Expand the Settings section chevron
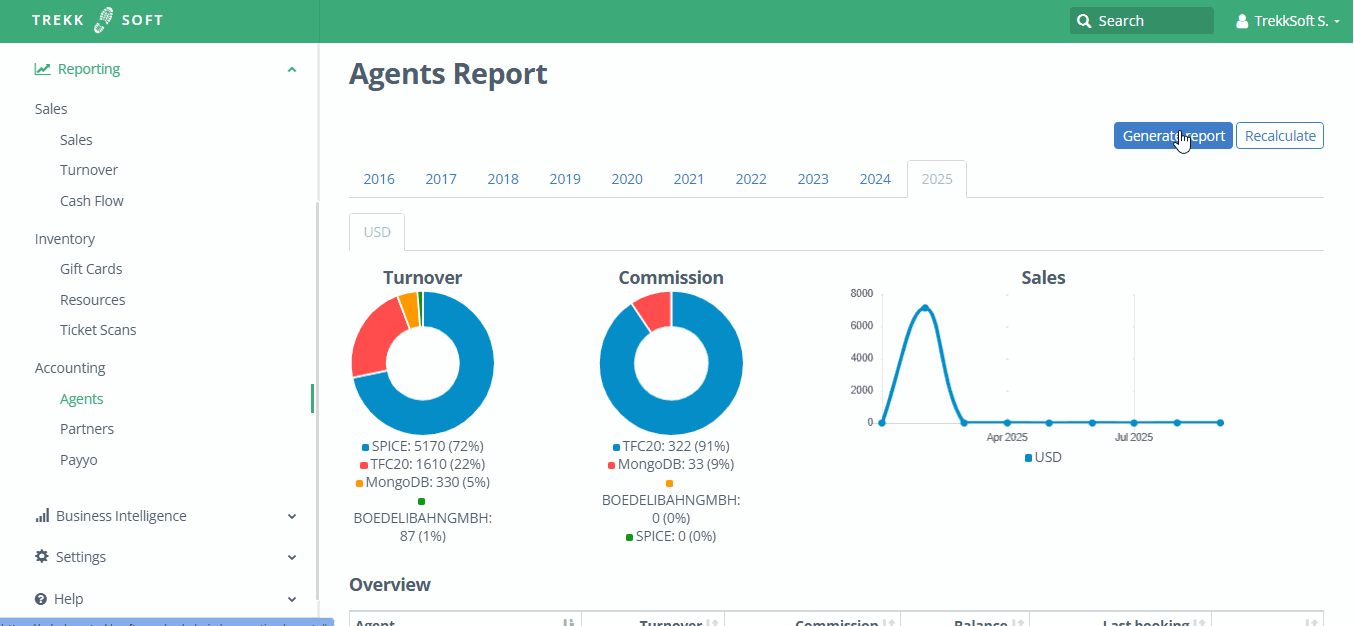 pyautogui.click(x=291, y=557)
